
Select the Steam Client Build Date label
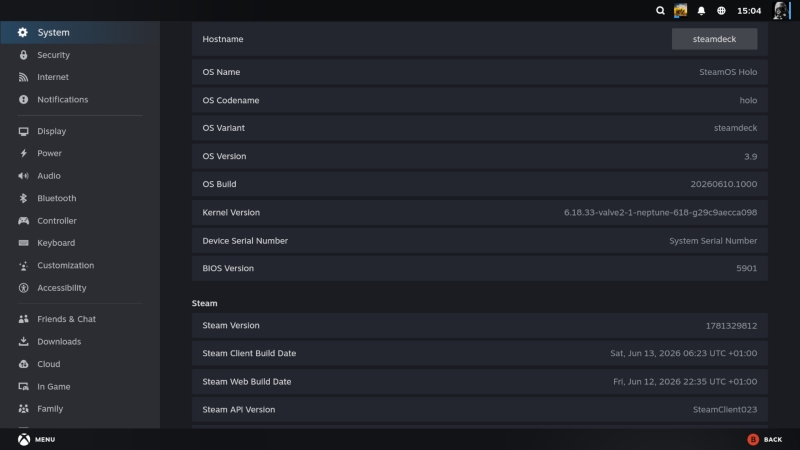point(249,353)
